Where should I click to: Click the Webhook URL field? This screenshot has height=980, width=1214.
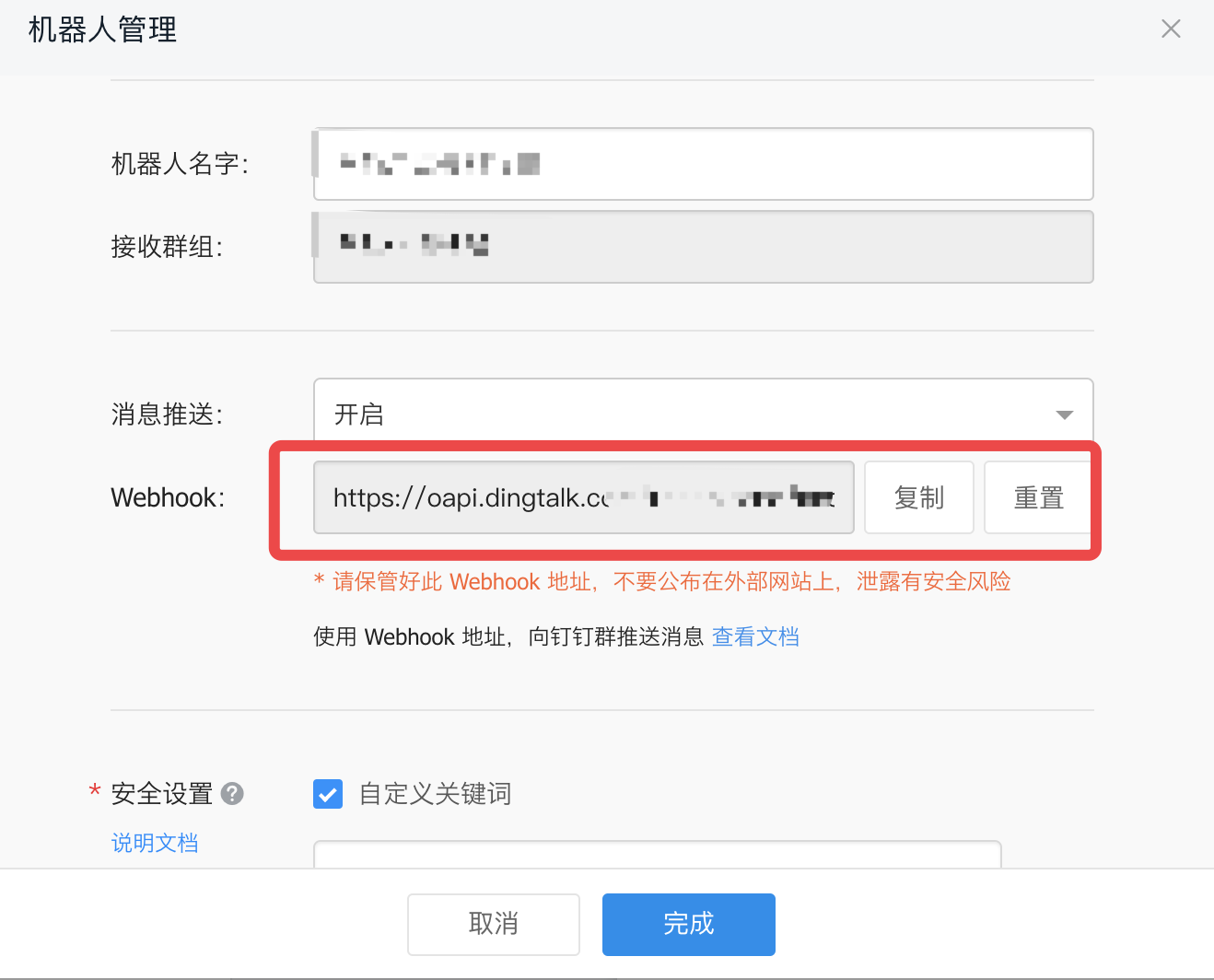point(584,497)
